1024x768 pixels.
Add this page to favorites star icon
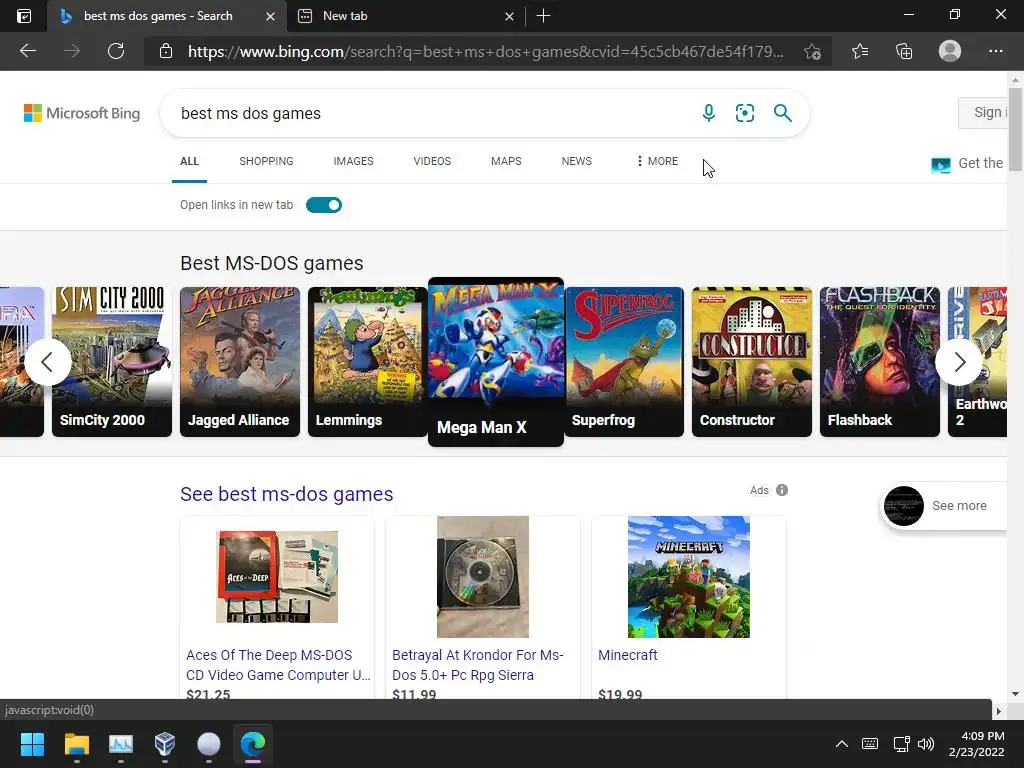tap(812, 52)
